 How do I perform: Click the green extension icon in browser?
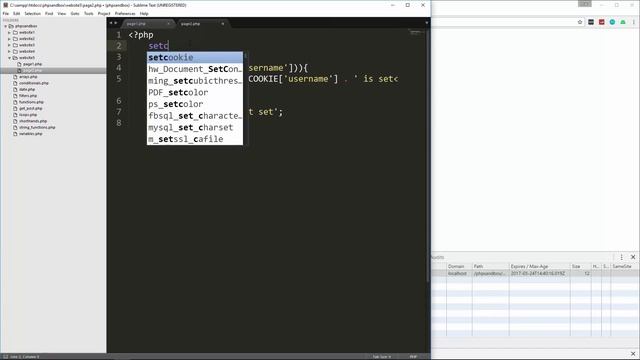(622, 22)
